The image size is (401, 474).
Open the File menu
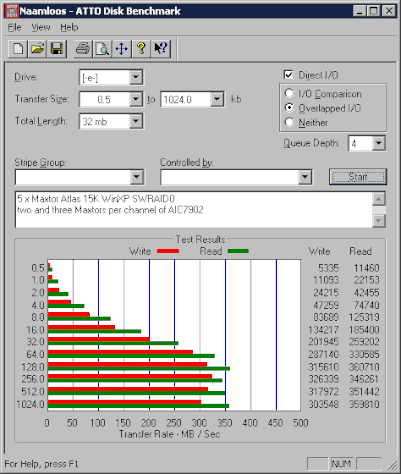[14, 27]
